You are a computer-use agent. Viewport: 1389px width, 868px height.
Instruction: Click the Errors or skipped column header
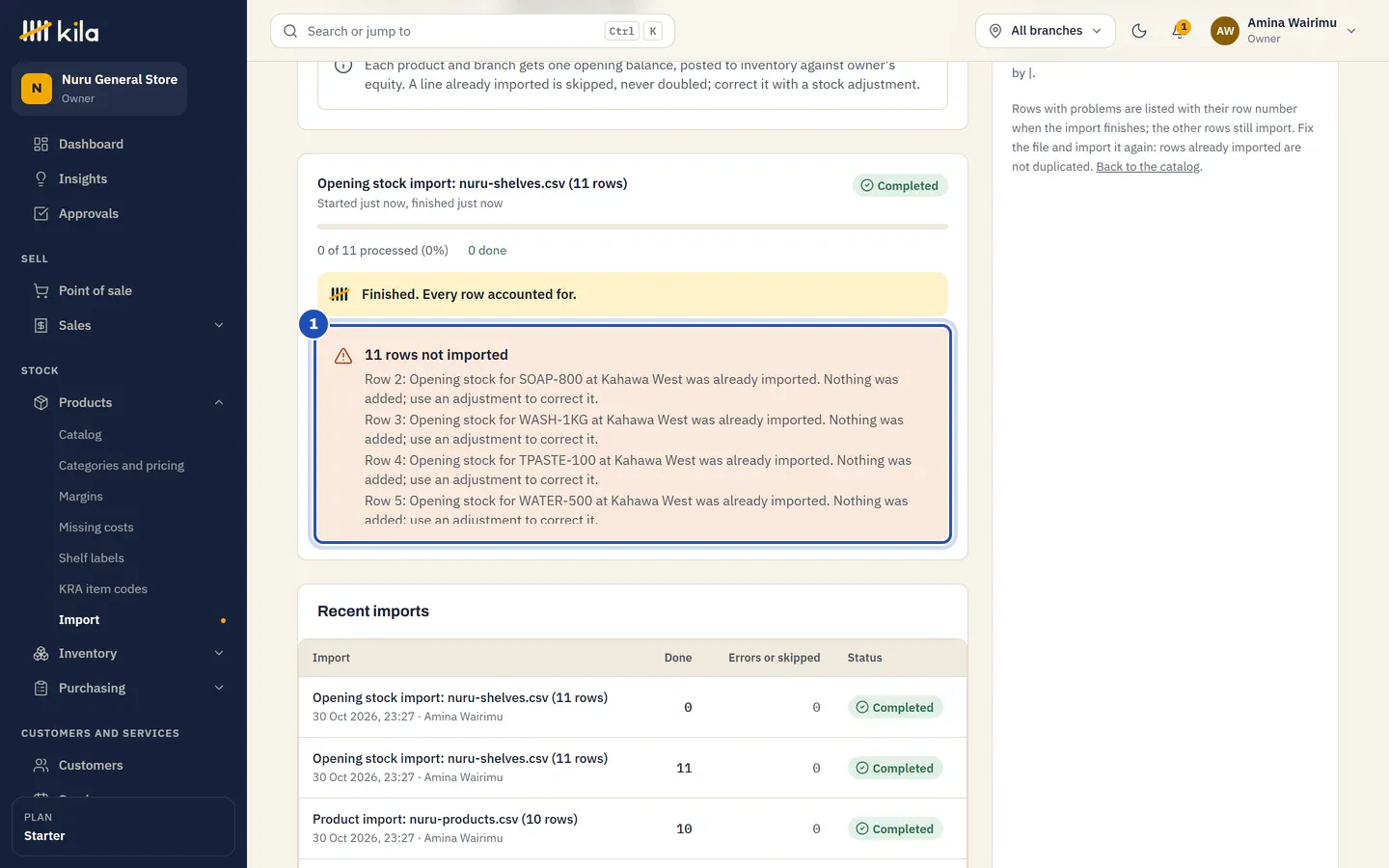[774, 658]
